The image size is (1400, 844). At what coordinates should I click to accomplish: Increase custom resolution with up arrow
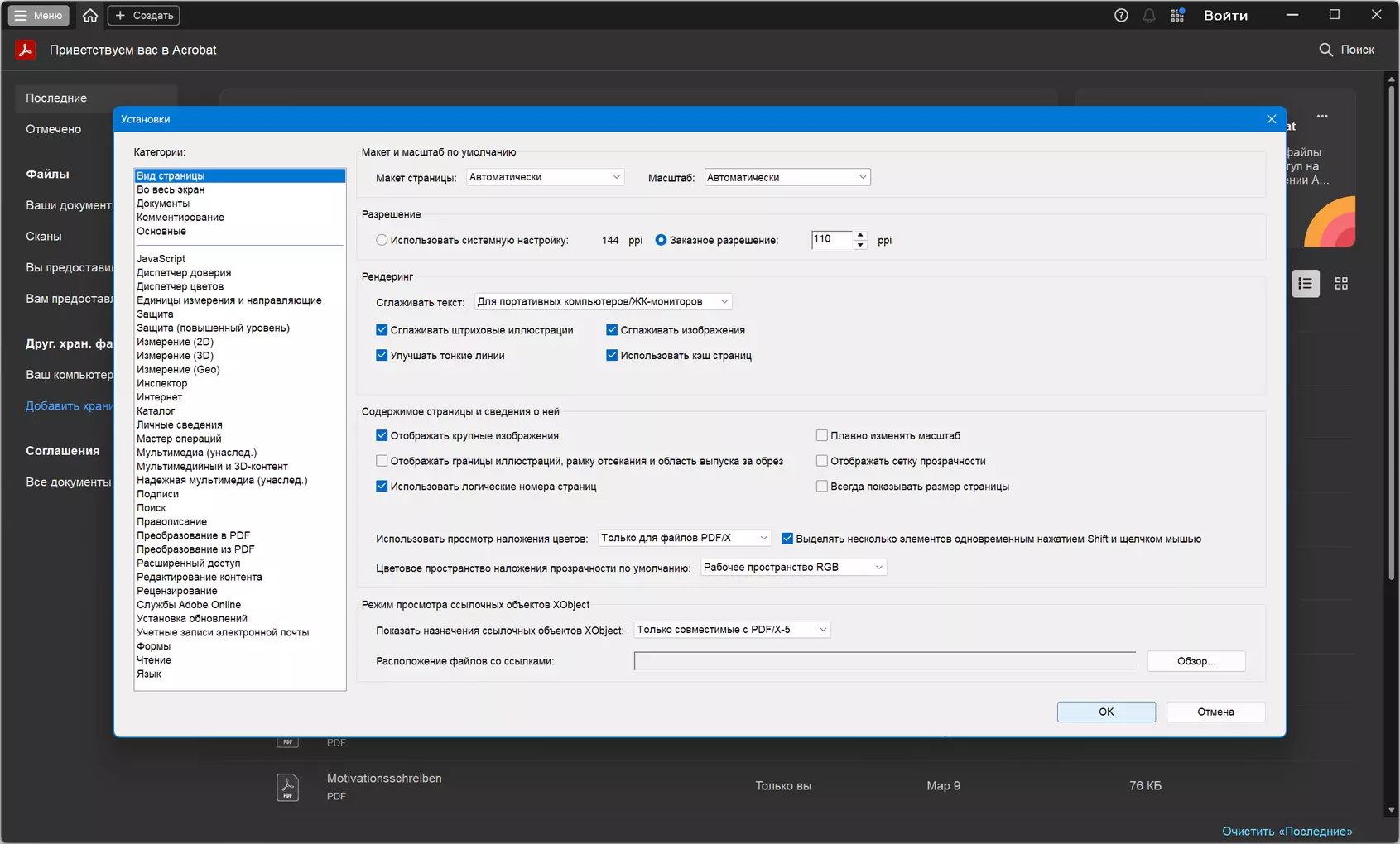[860, 235]
